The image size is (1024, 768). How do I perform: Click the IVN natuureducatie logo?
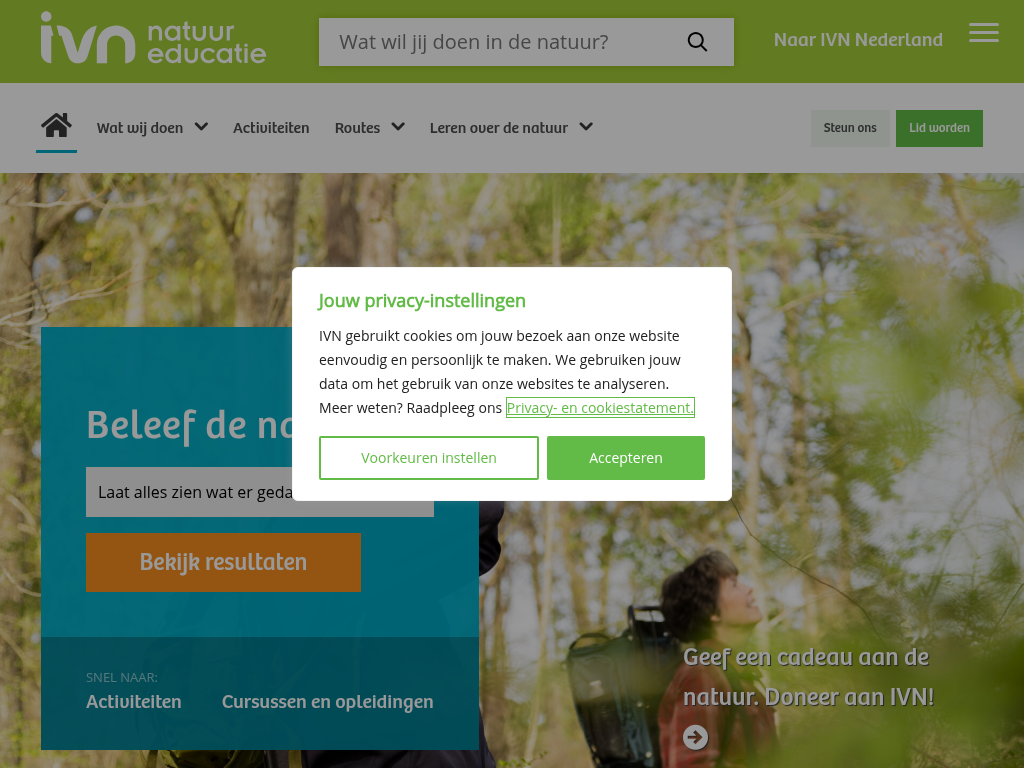click(153, 38)
